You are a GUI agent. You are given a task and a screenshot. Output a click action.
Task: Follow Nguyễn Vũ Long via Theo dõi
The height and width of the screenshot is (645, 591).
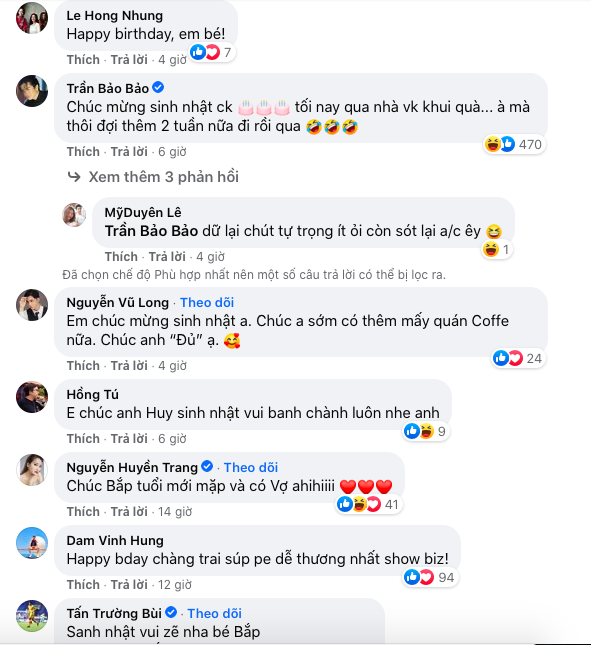pyautogui.click(x=207, y=303)
